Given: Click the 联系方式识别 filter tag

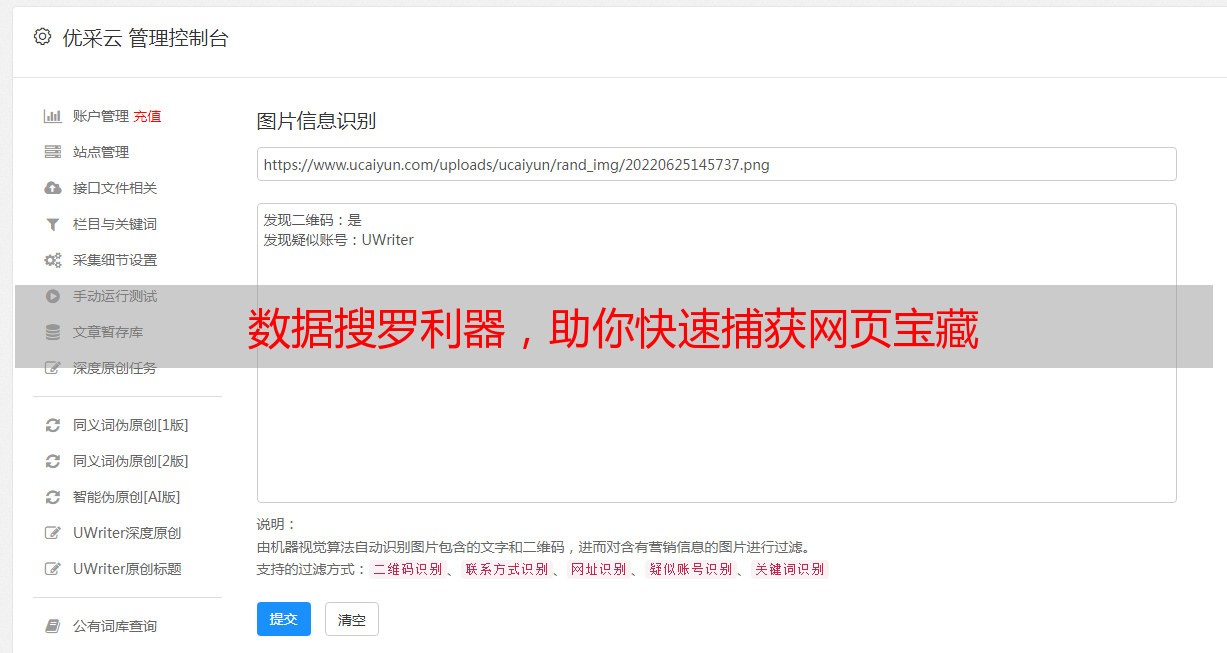Looking at the screenshot, I should [506, 569].
